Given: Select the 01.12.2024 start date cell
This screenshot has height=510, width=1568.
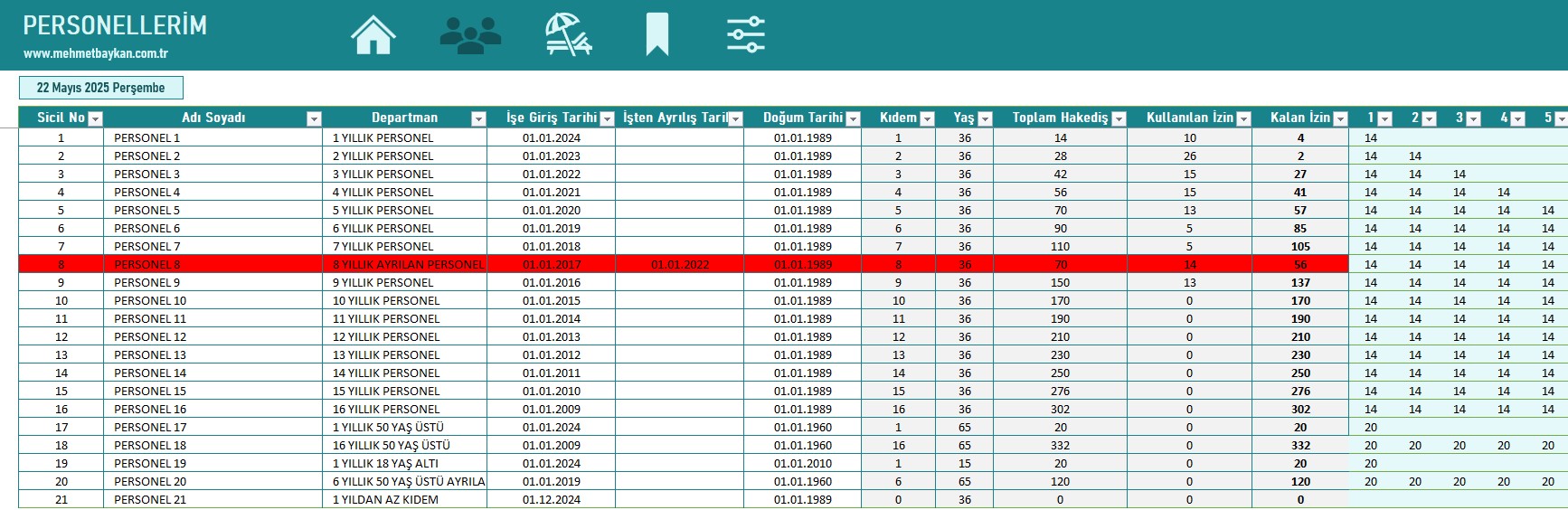Looking at the screenshot, I should [x=552, y=499].
